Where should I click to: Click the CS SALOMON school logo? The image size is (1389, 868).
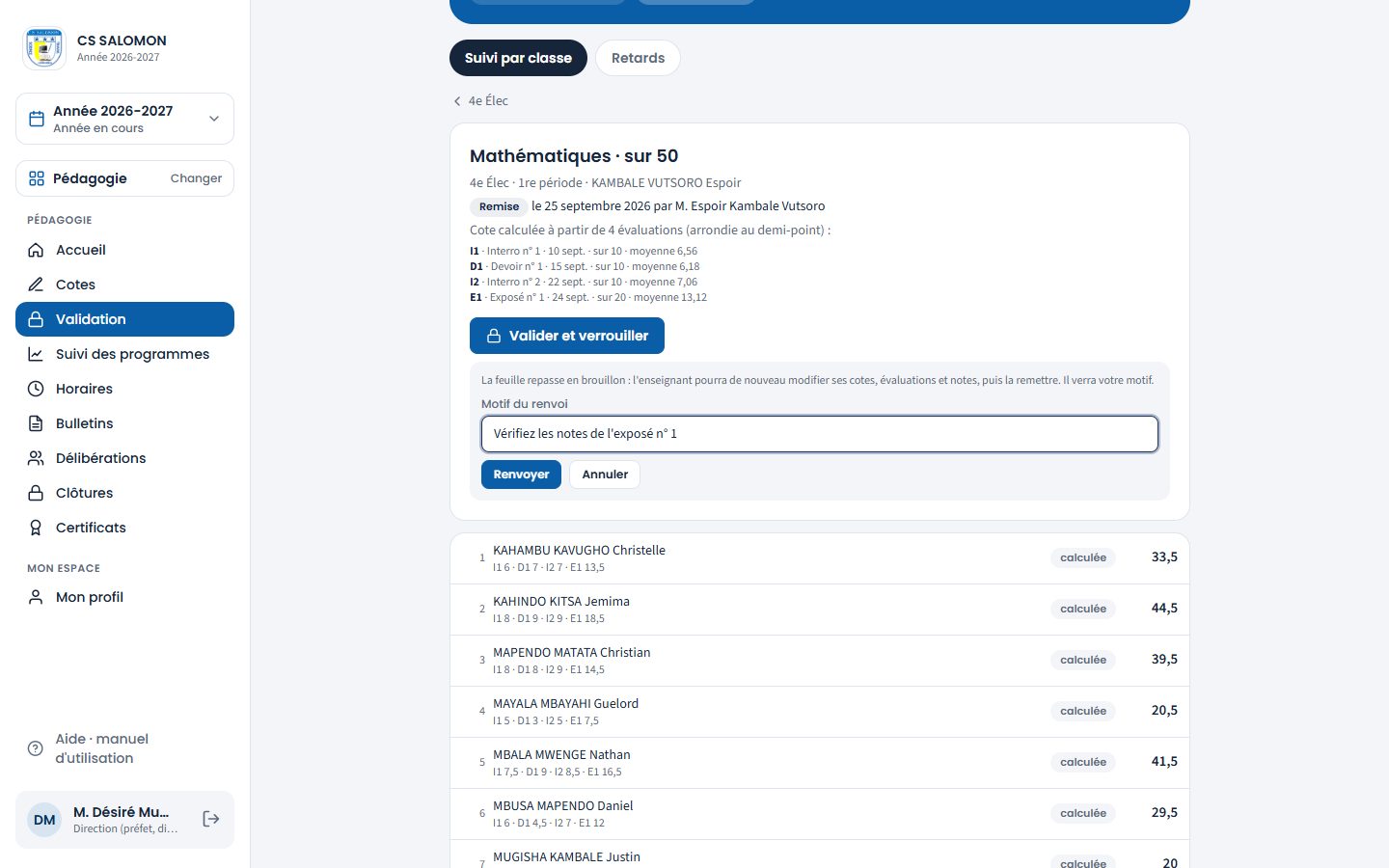44,48
